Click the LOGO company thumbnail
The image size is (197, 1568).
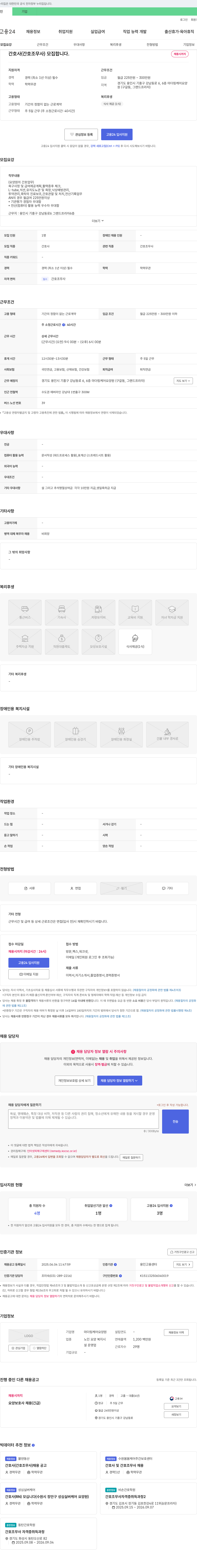[x=29, y=1335]
